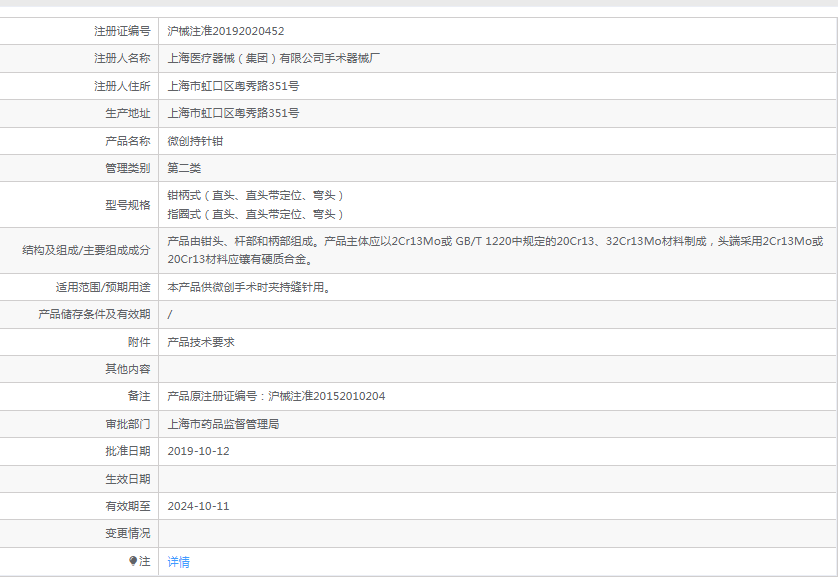Viewport: 838px width, 586px height.
Task: Select registration number 沪械注准20192020452
Action: [x=226, y=31]
